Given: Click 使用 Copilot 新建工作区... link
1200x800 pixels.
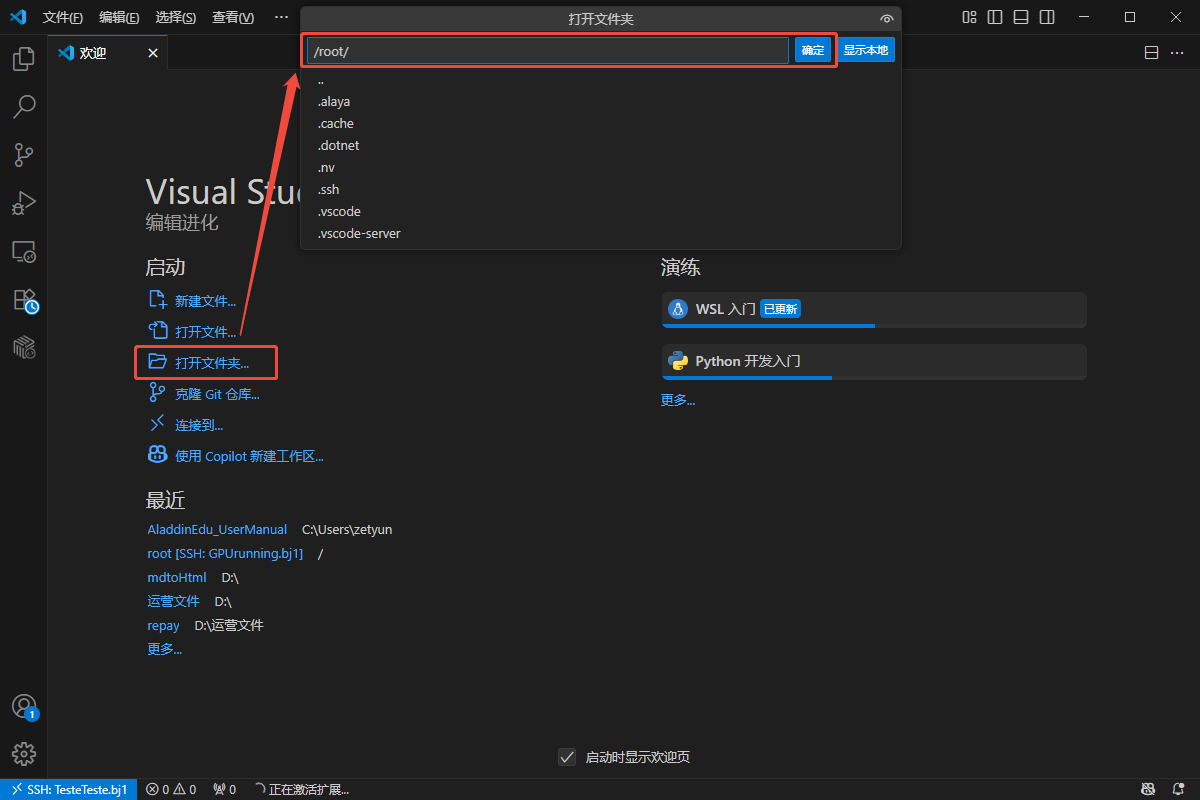Looking at the screenshot, I should [235, 456].
